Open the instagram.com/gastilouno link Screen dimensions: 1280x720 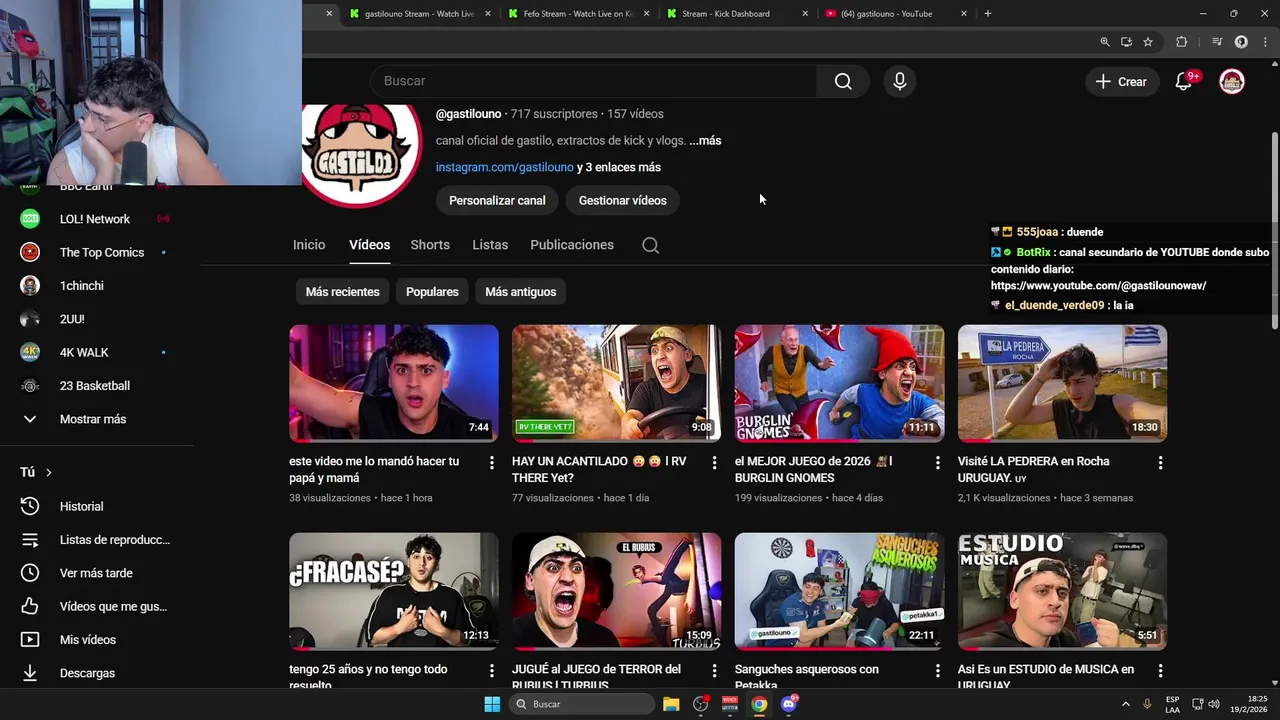(x=504, y=167)
